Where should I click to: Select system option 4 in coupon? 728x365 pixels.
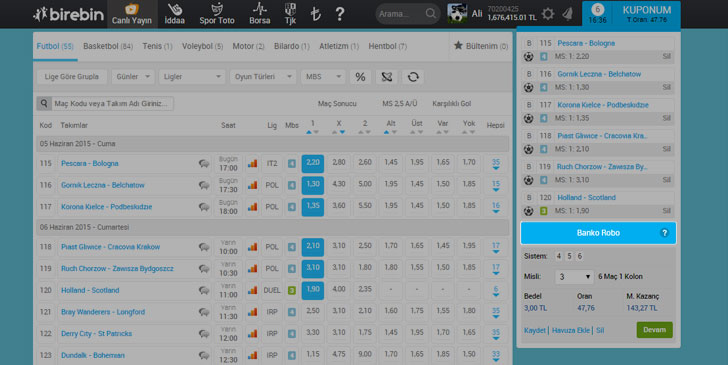(559, 256)
